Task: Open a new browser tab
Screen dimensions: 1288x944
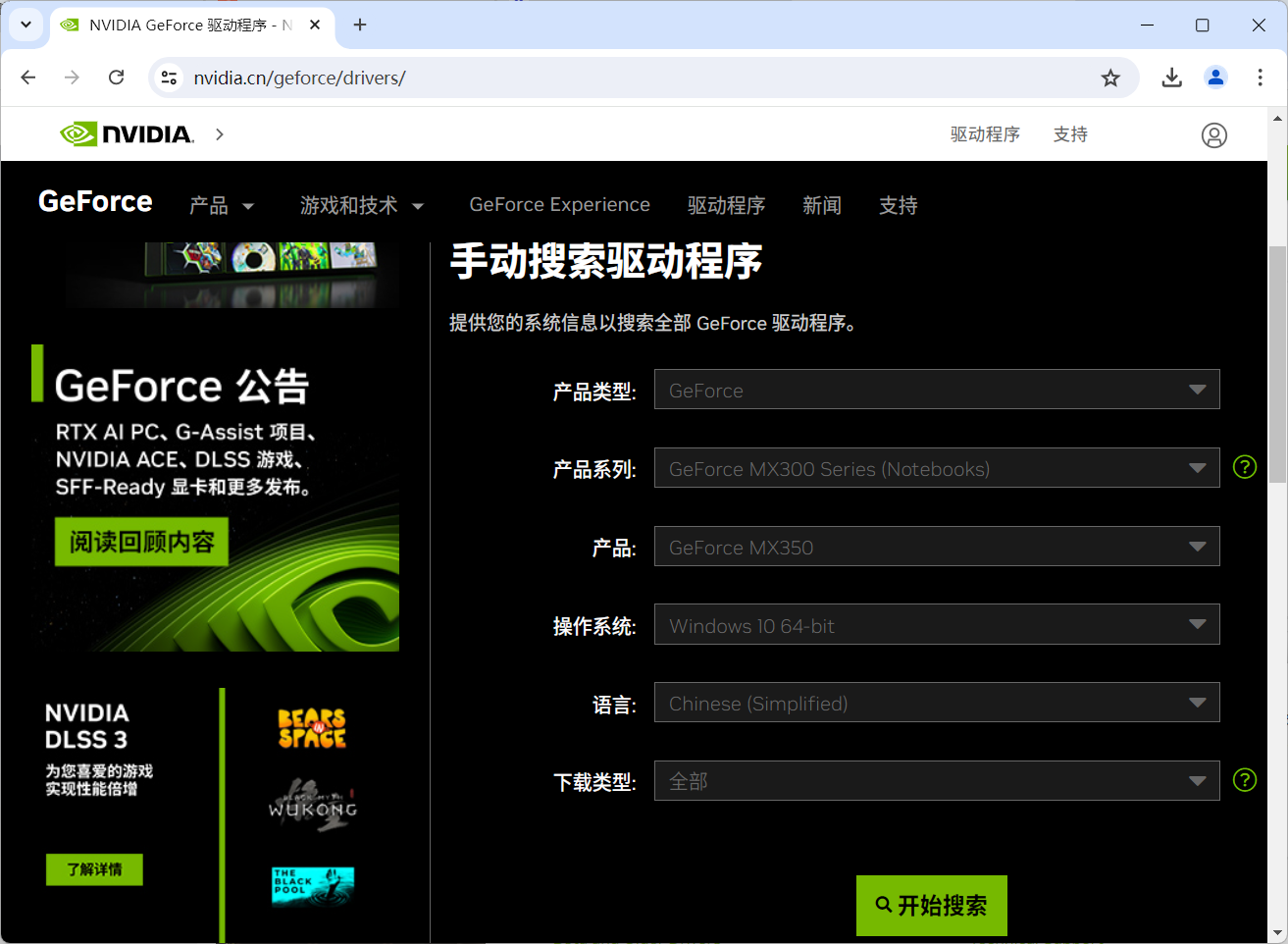Action: tap(360, 25)
